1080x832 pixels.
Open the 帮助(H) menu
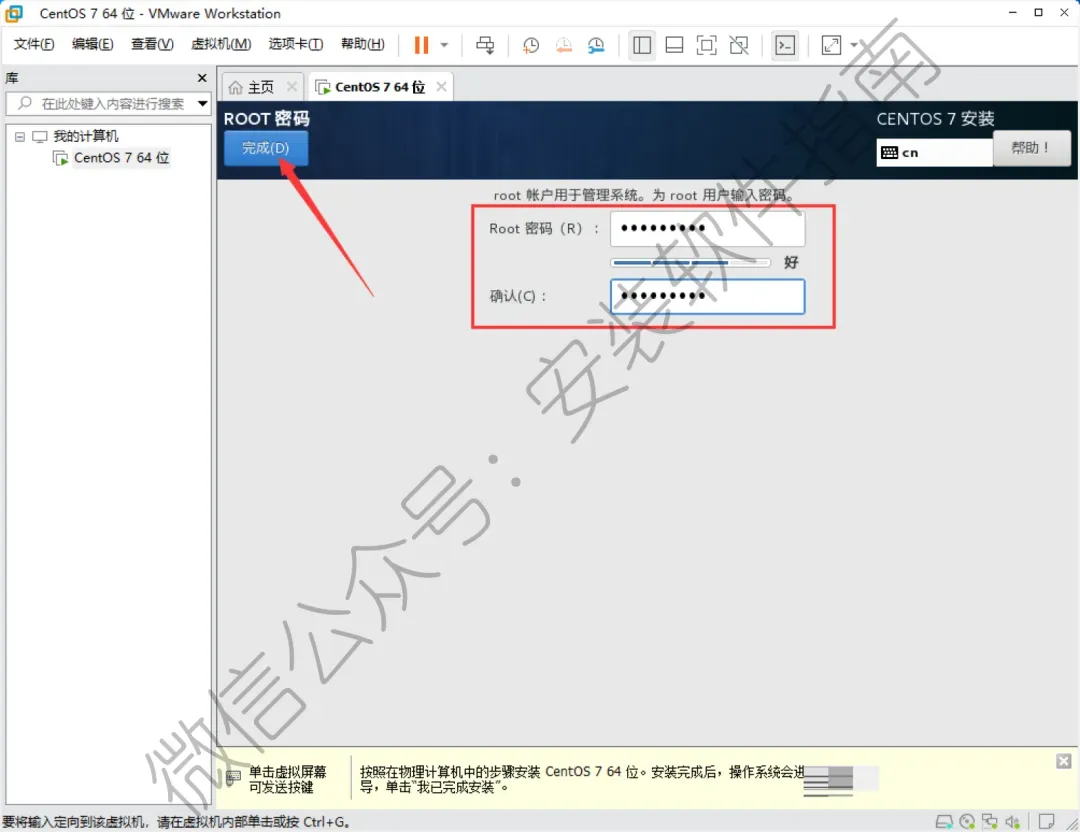363,44
